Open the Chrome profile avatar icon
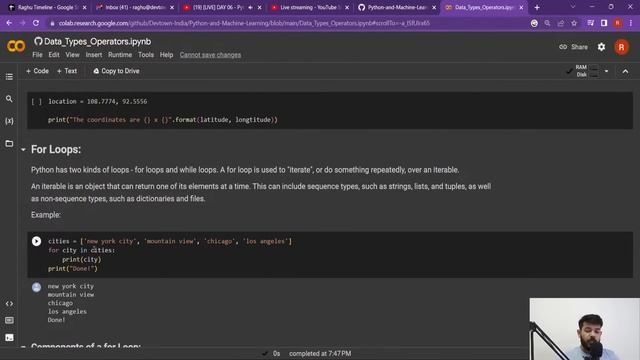640x360 pixels. click(618, 23)
